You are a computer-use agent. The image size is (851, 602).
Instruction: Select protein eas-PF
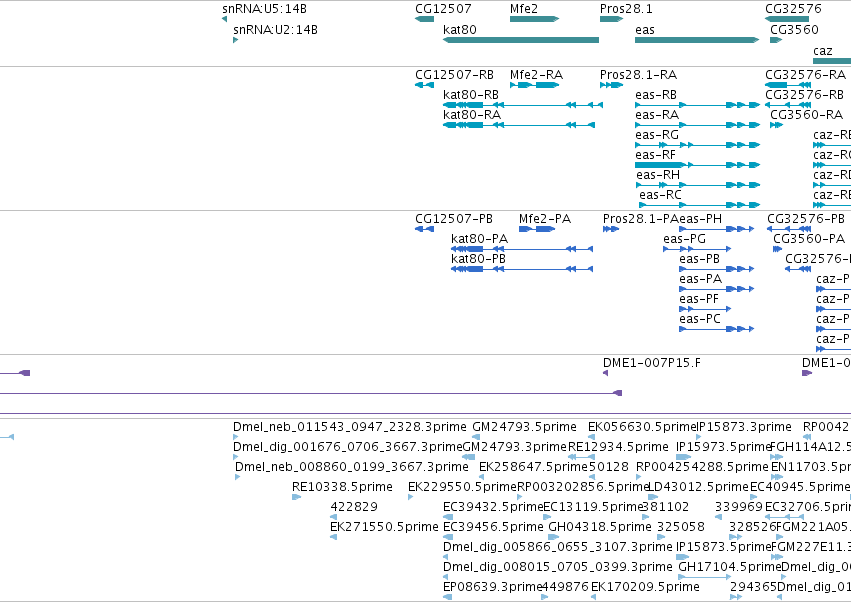click(x=705, y=309)
